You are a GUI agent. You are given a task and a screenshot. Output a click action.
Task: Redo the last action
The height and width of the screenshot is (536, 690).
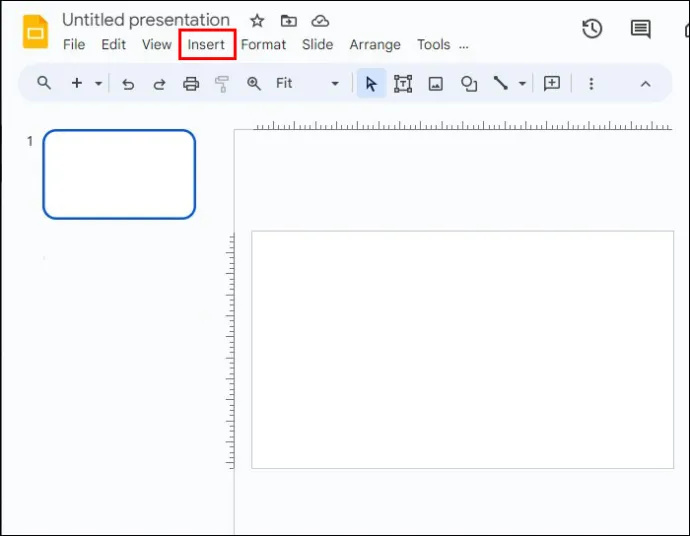coord(159,84)
